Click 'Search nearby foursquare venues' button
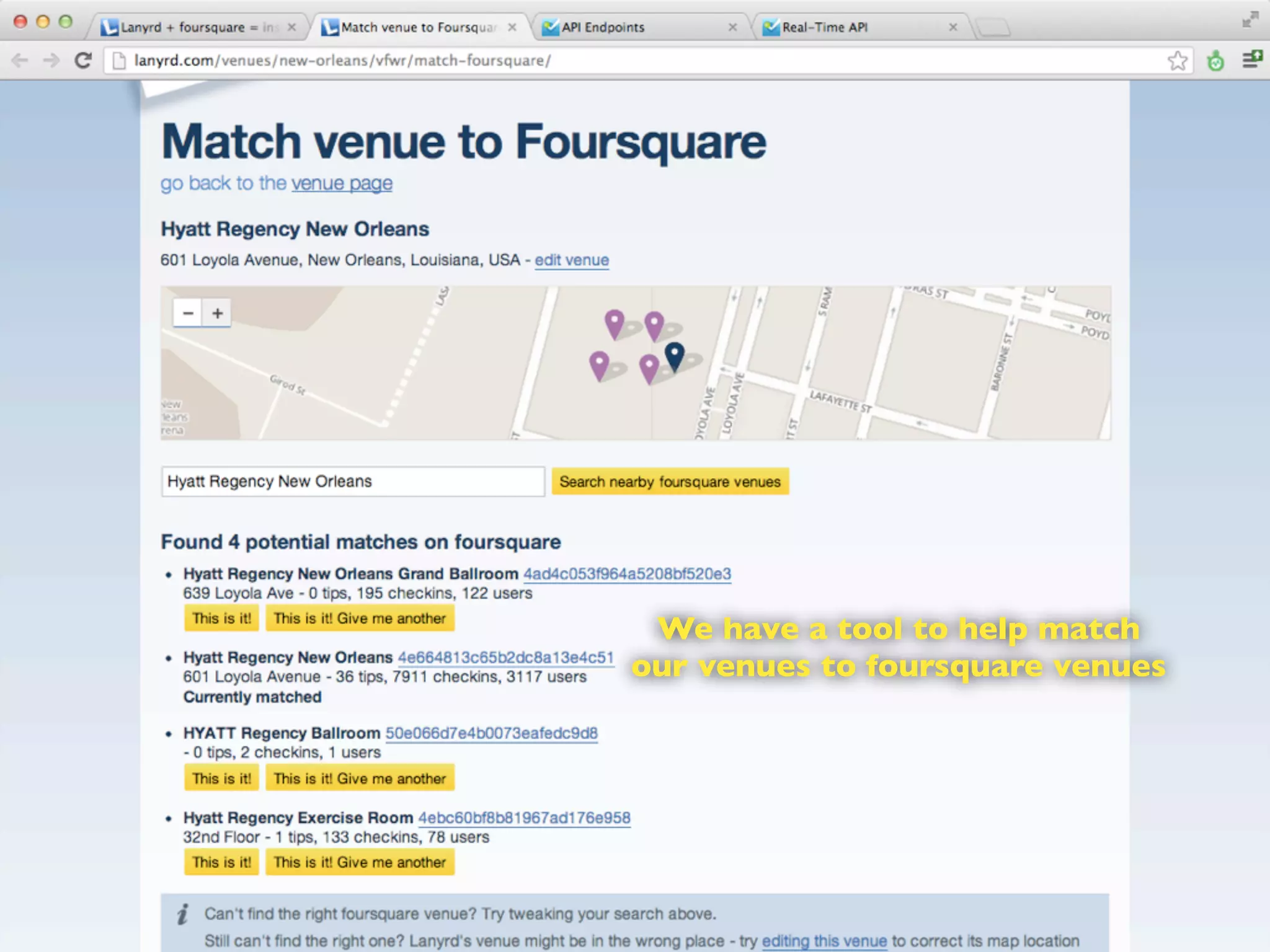1270x952 pixels. click(670, 482)
